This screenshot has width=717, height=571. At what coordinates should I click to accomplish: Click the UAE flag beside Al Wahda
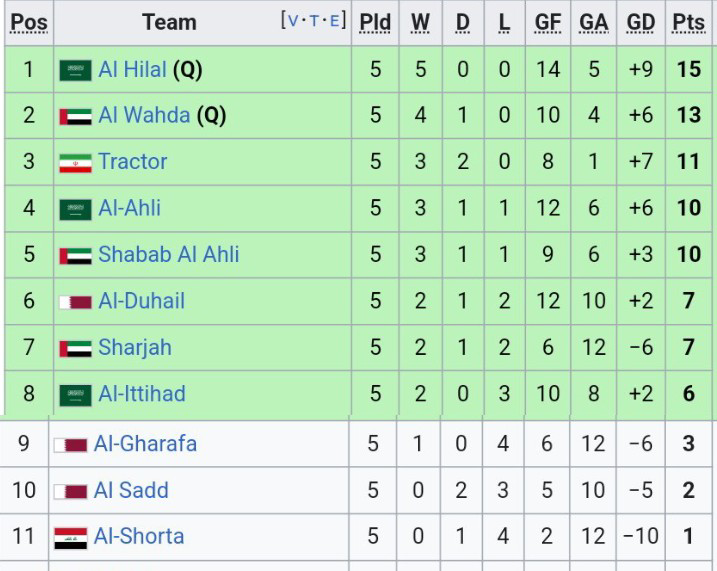pyautogui.click(x=75, y=116)
